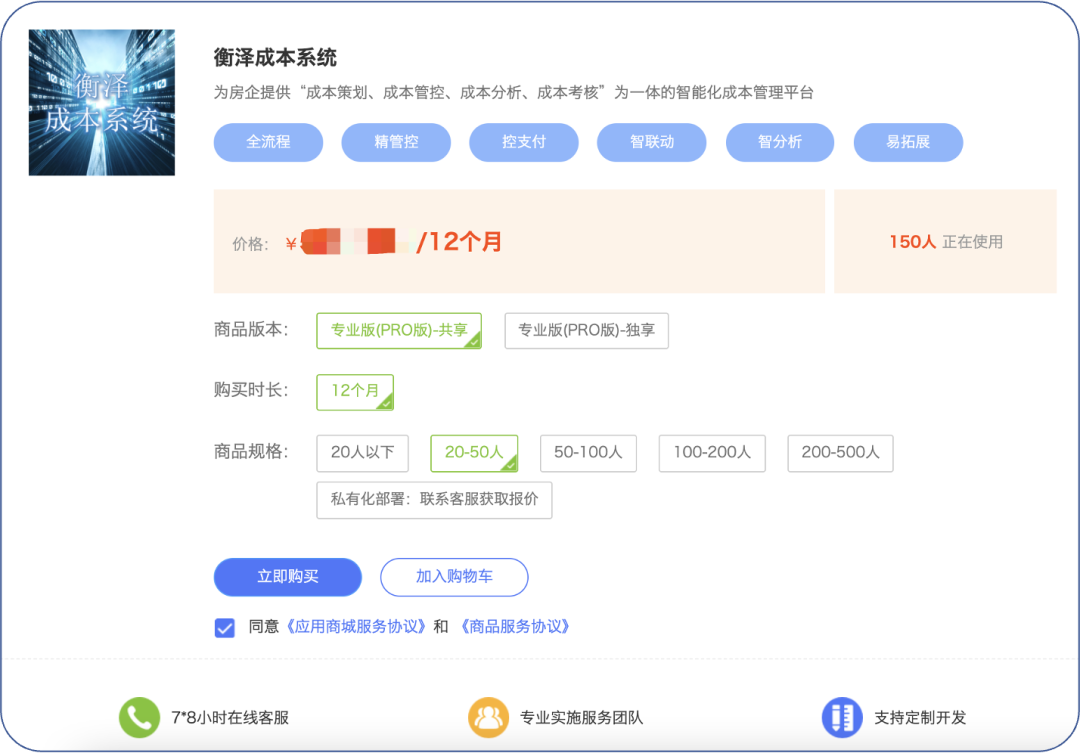
Task: Click the blue custom development icon
Action: pyautogui.click(x=842, y=717)
